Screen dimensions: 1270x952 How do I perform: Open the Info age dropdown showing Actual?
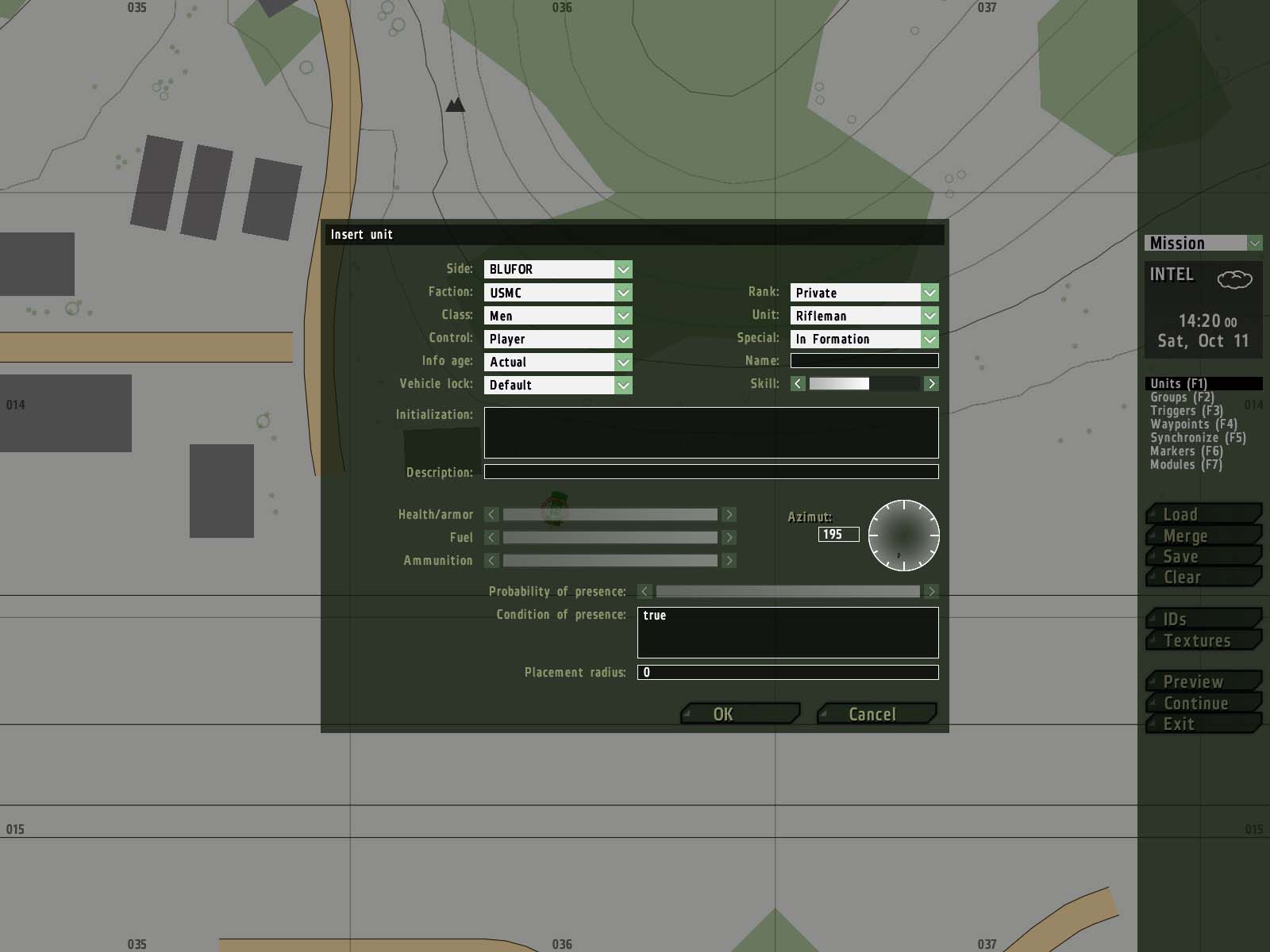click(558, 362)
